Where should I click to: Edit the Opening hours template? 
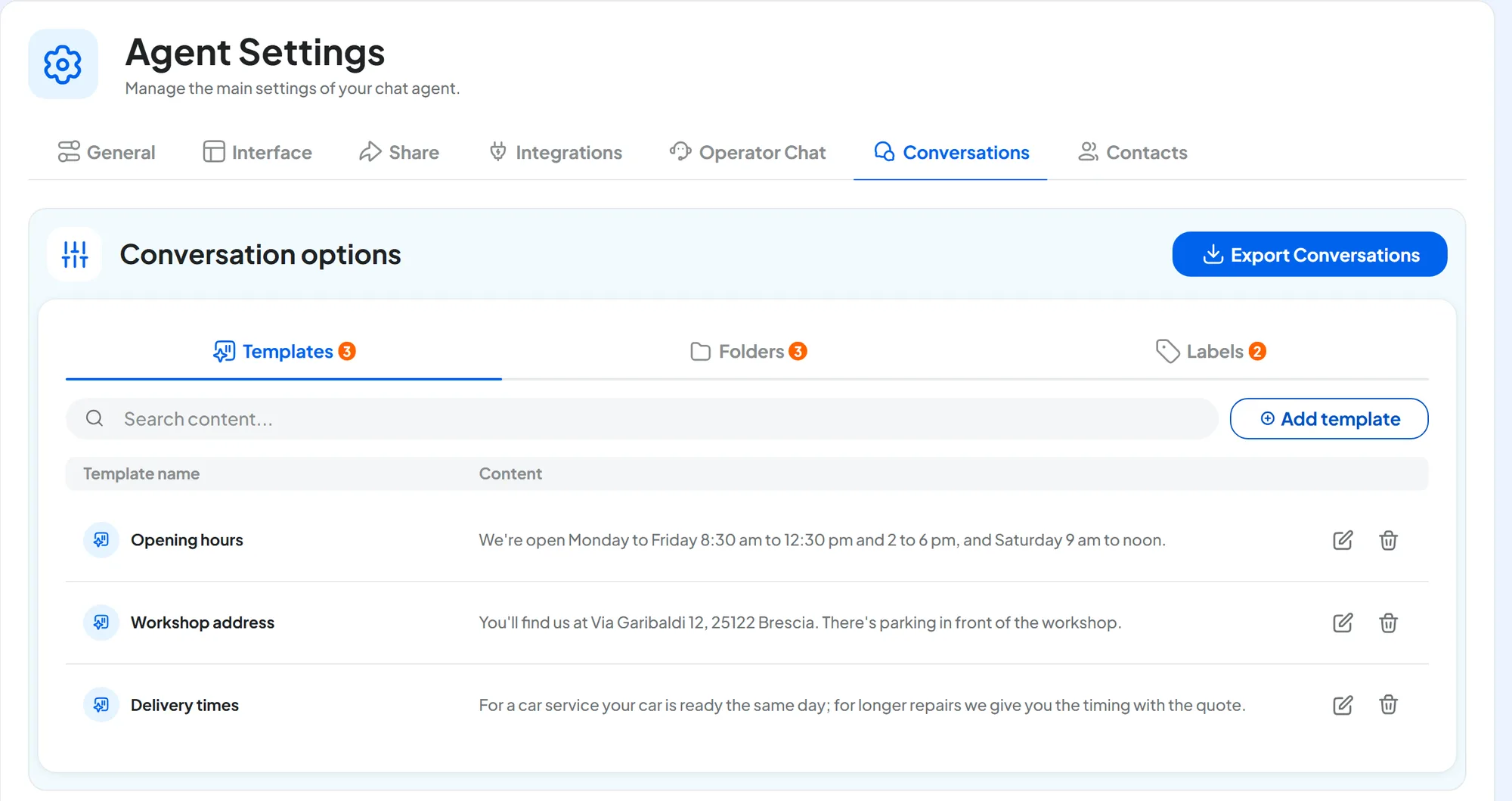coord(1343,540)
